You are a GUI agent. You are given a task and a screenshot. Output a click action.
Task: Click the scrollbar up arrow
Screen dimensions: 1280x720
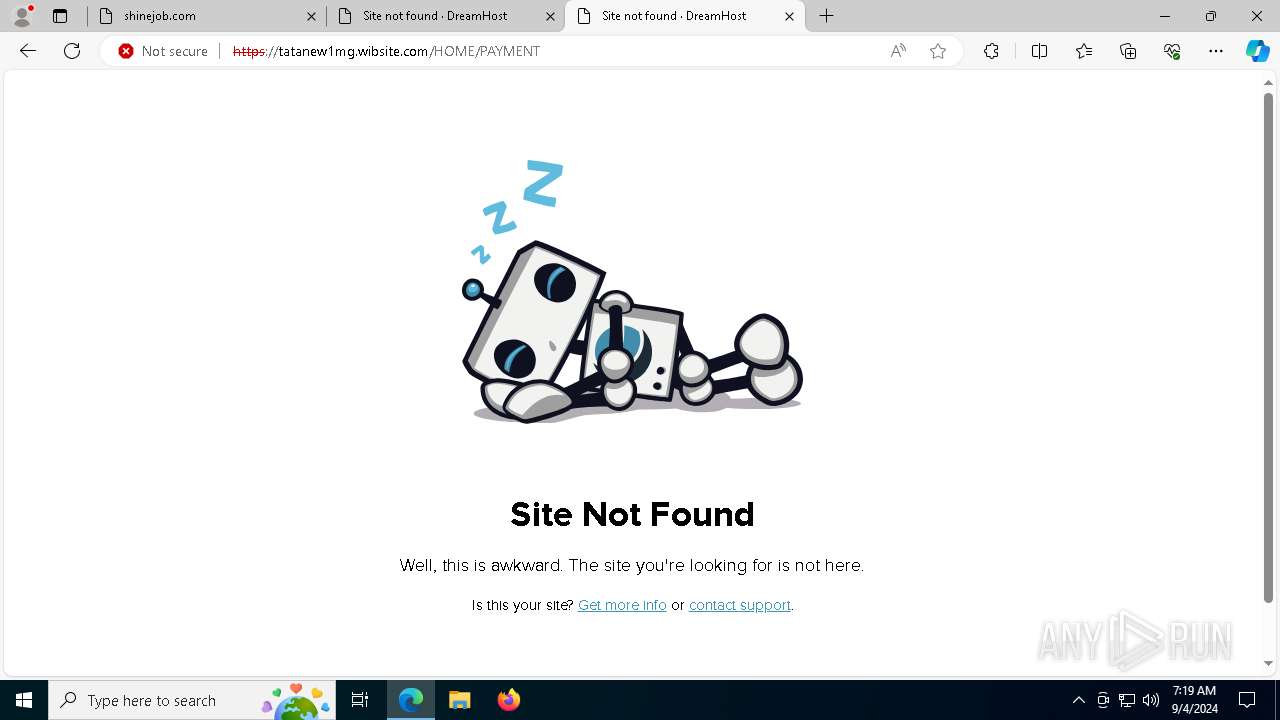(x=1268, y=82)
